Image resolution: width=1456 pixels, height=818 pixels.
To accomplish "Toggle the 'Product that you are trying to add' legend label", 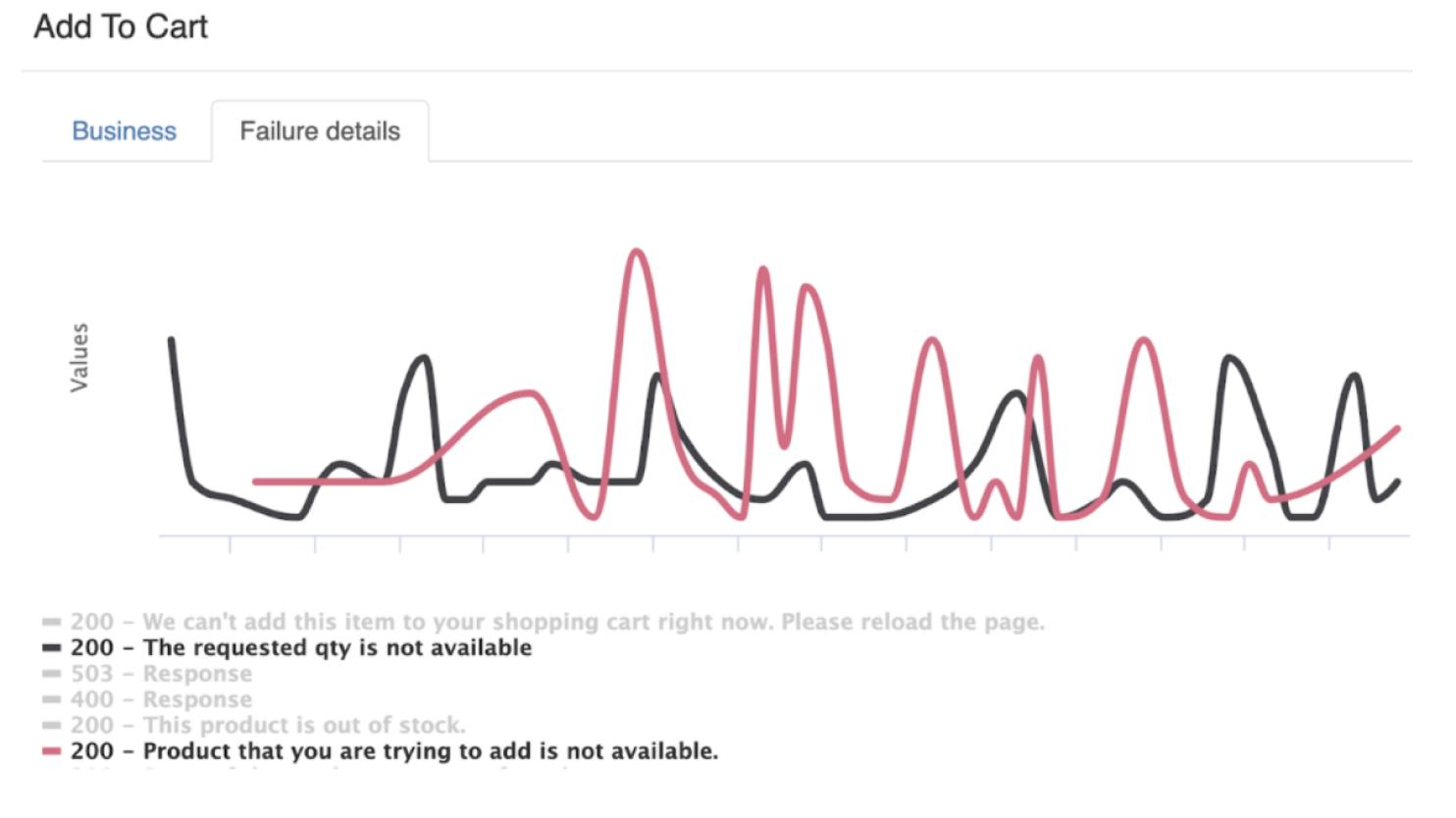I will pos(394,751).
